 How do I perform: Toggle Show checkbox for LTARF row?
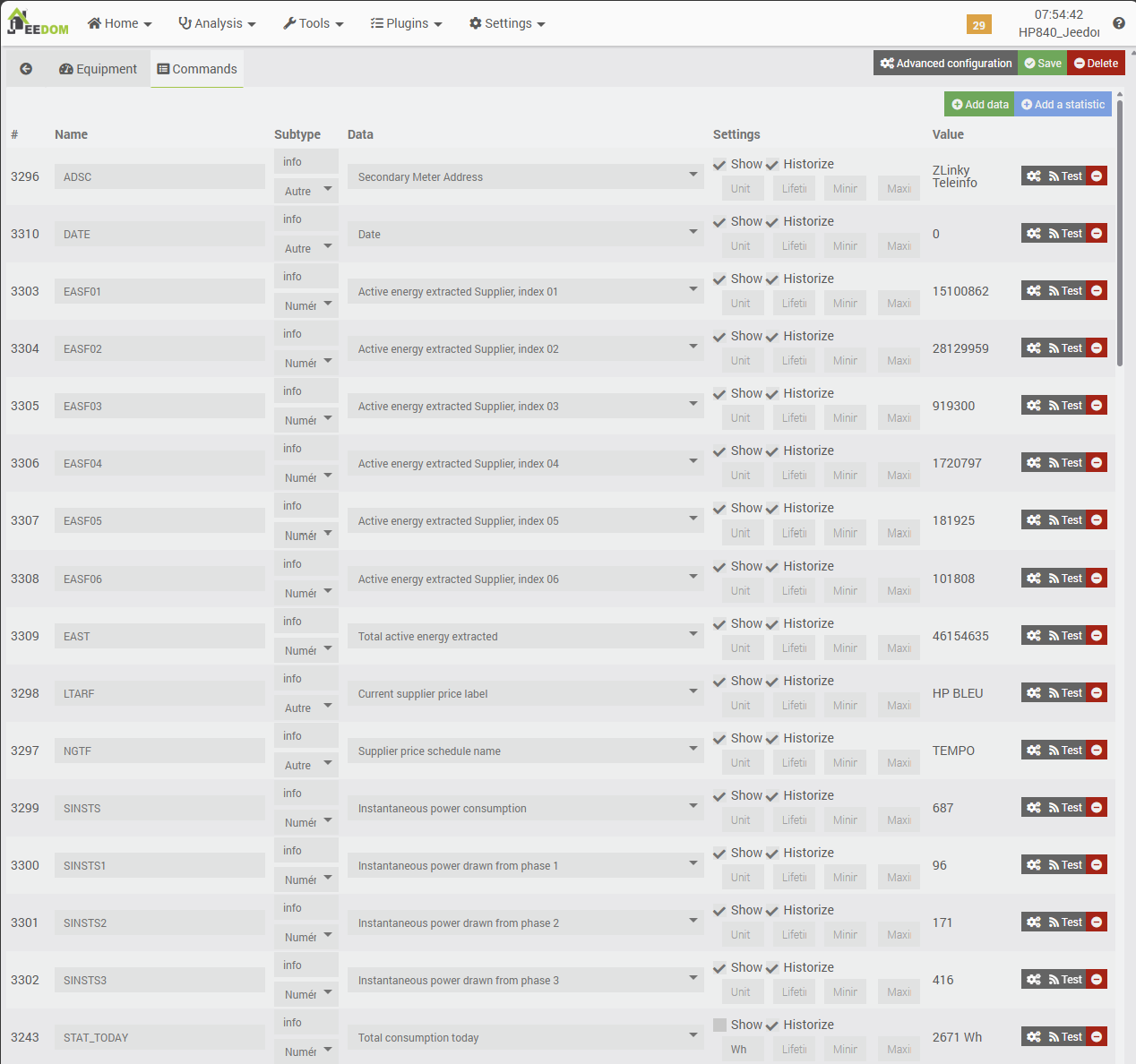[x=719, y=681]
